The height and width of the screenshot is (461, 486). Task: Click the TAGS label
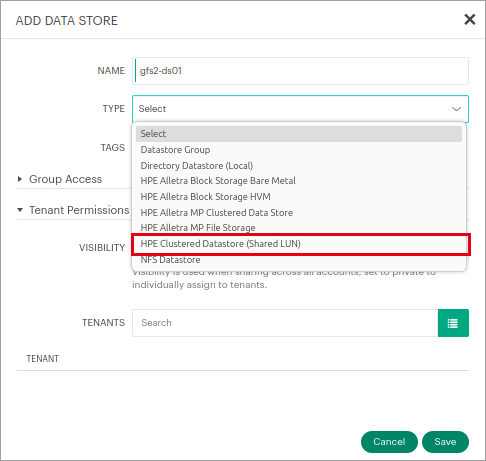pos(113,148)
